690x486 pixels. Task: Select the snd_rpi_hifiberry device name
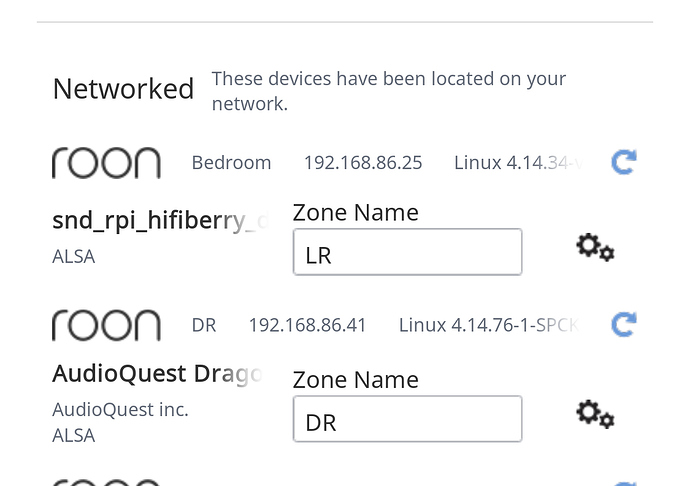[x=160, y=221]
